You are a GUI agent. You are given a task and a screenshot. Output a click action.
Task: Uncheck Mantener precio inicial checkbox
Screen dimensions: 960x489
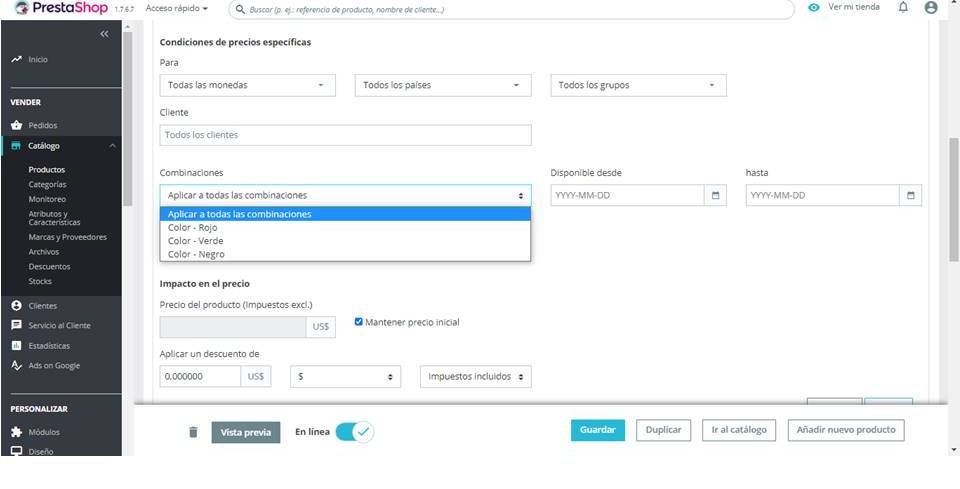359,322
